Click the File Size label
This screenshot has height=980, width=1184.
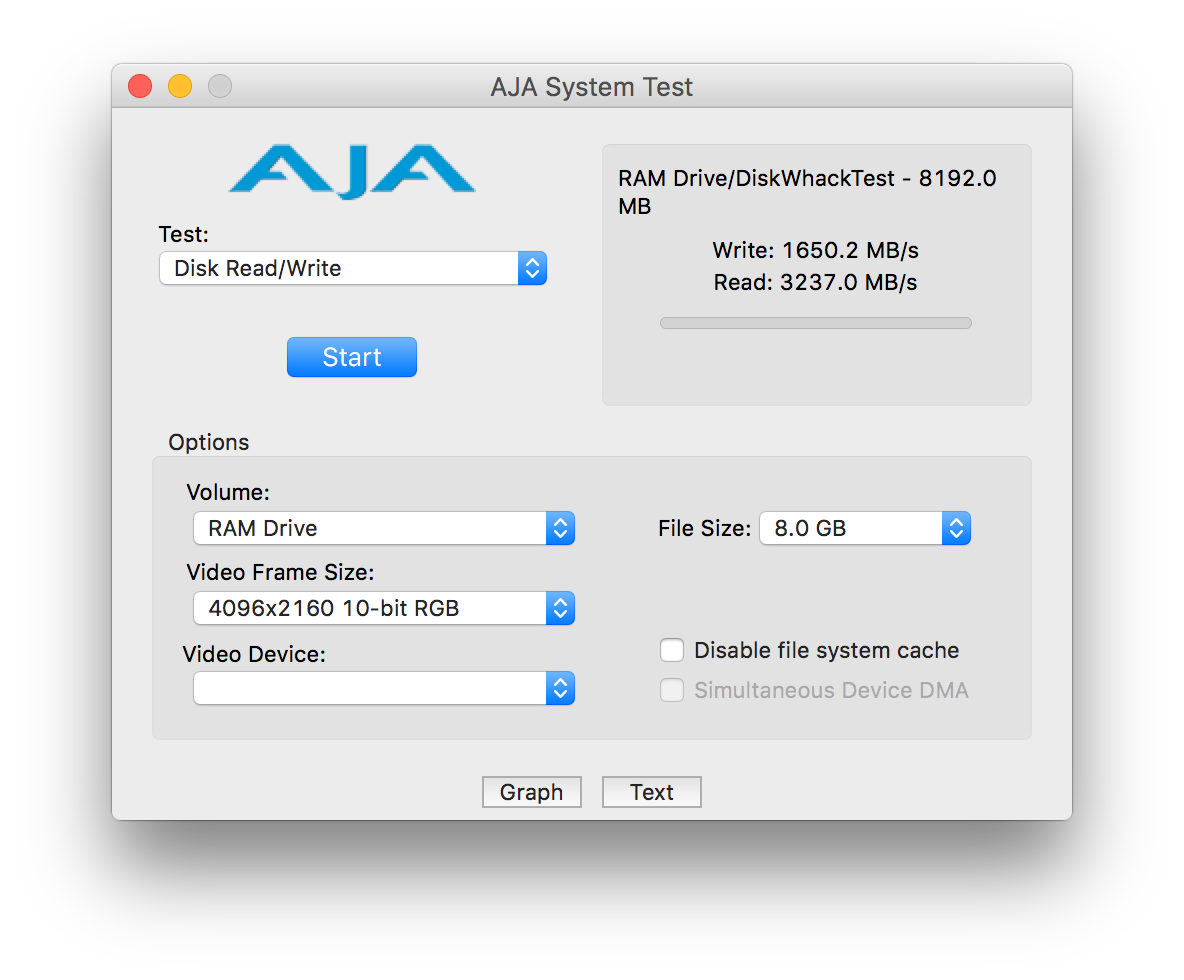(x=705, y=529)
